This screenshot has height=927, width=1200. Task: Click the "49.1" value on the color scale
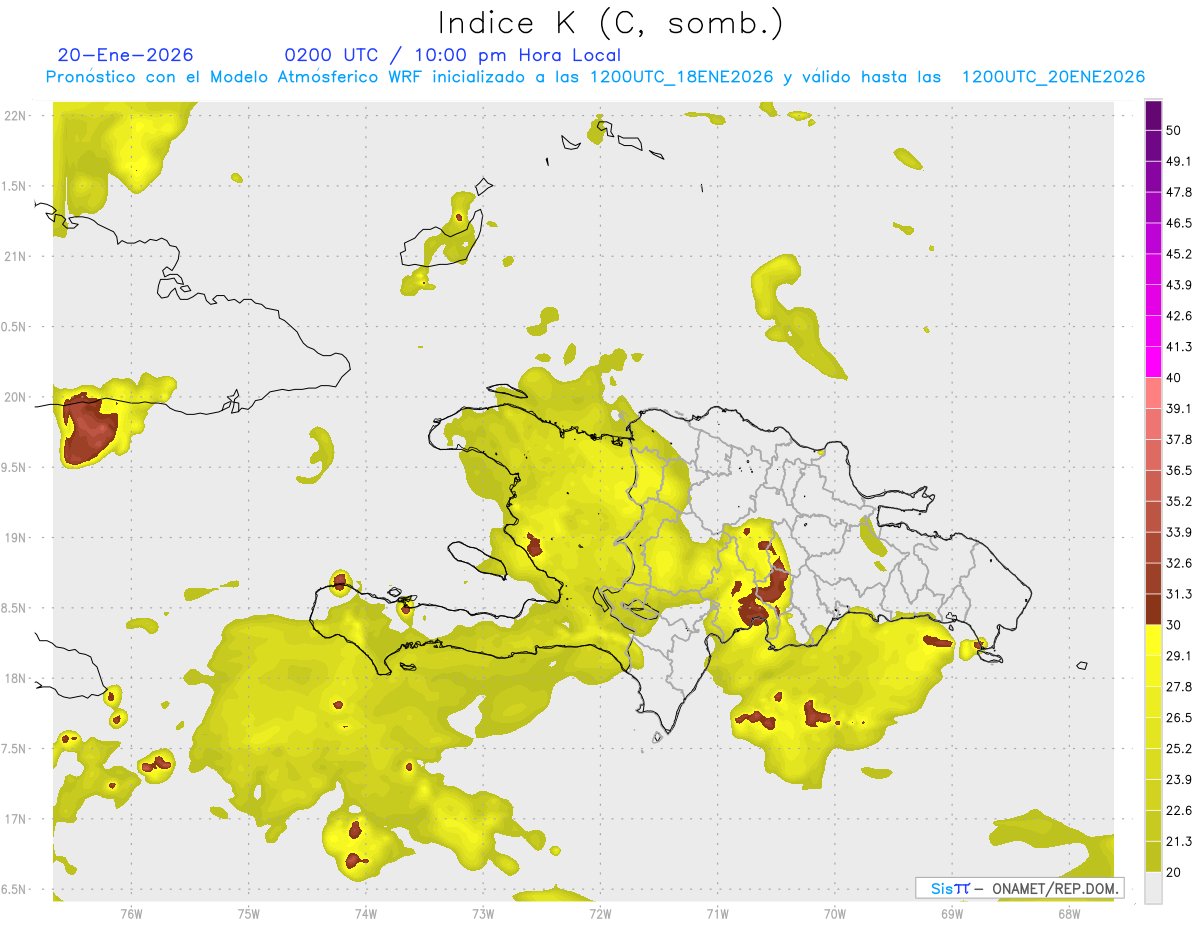[1179, 161]
